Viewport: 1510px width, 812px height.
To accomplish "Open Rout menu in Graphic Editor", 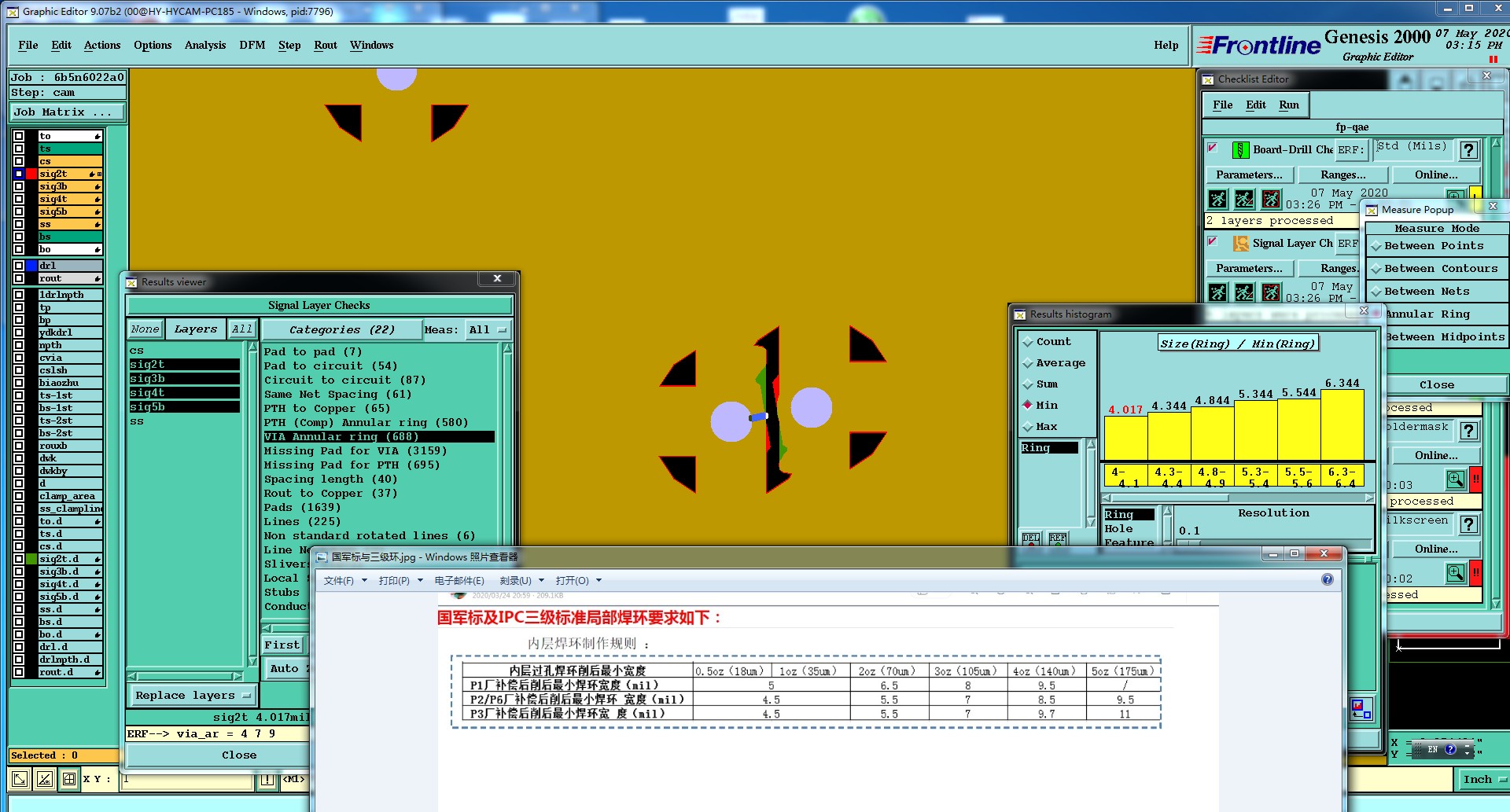I will (326, 45).
